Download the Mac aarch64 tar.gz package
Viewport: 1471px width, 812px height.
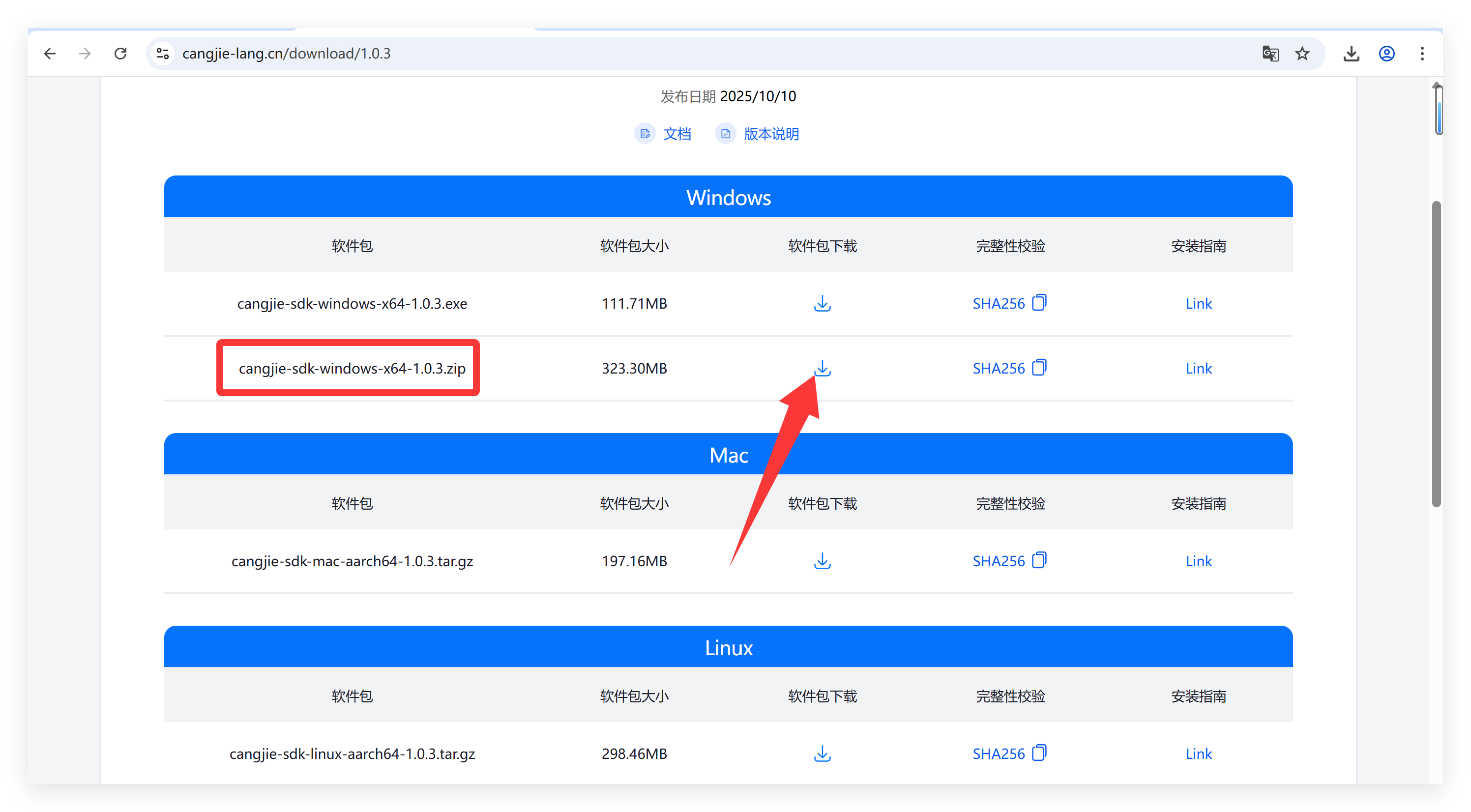[823, 561]
